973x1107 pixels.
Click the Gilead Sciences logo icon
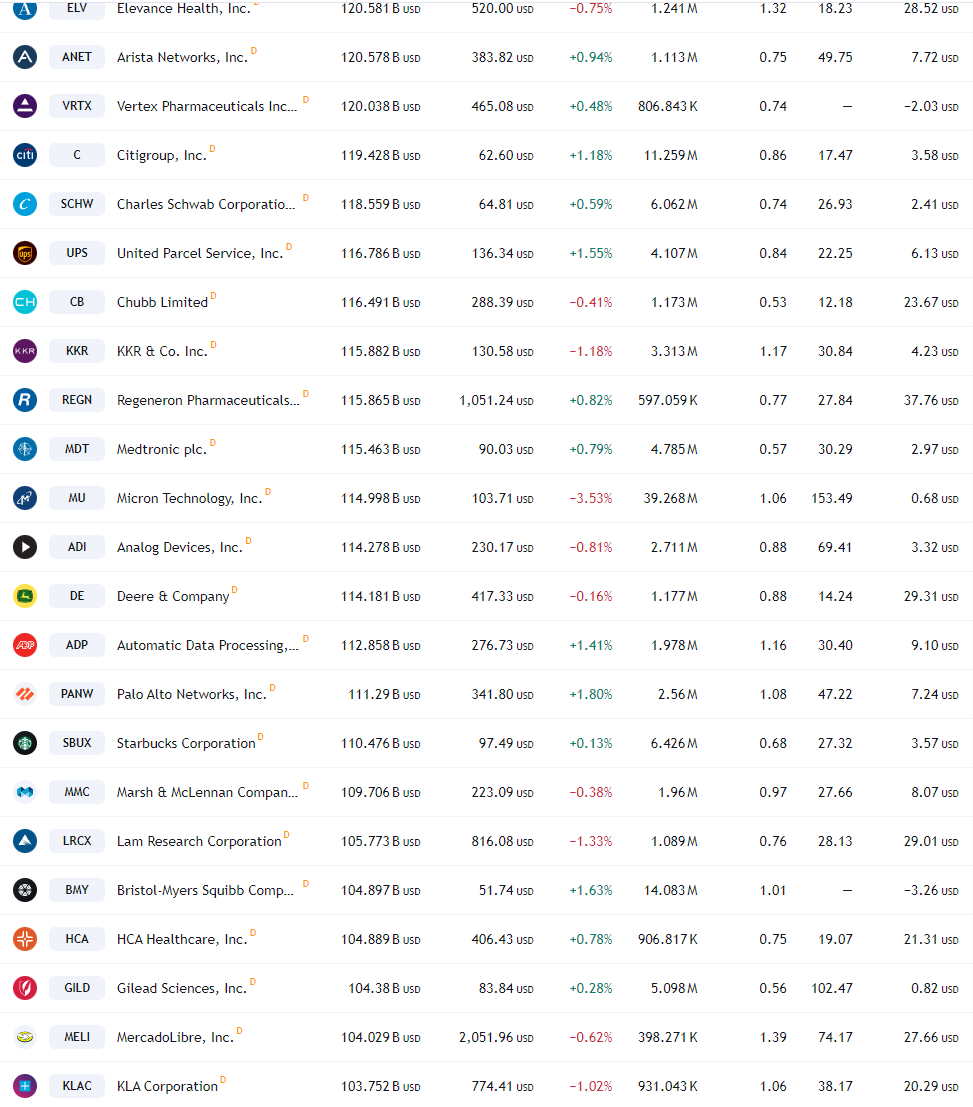tap(25, 988)
